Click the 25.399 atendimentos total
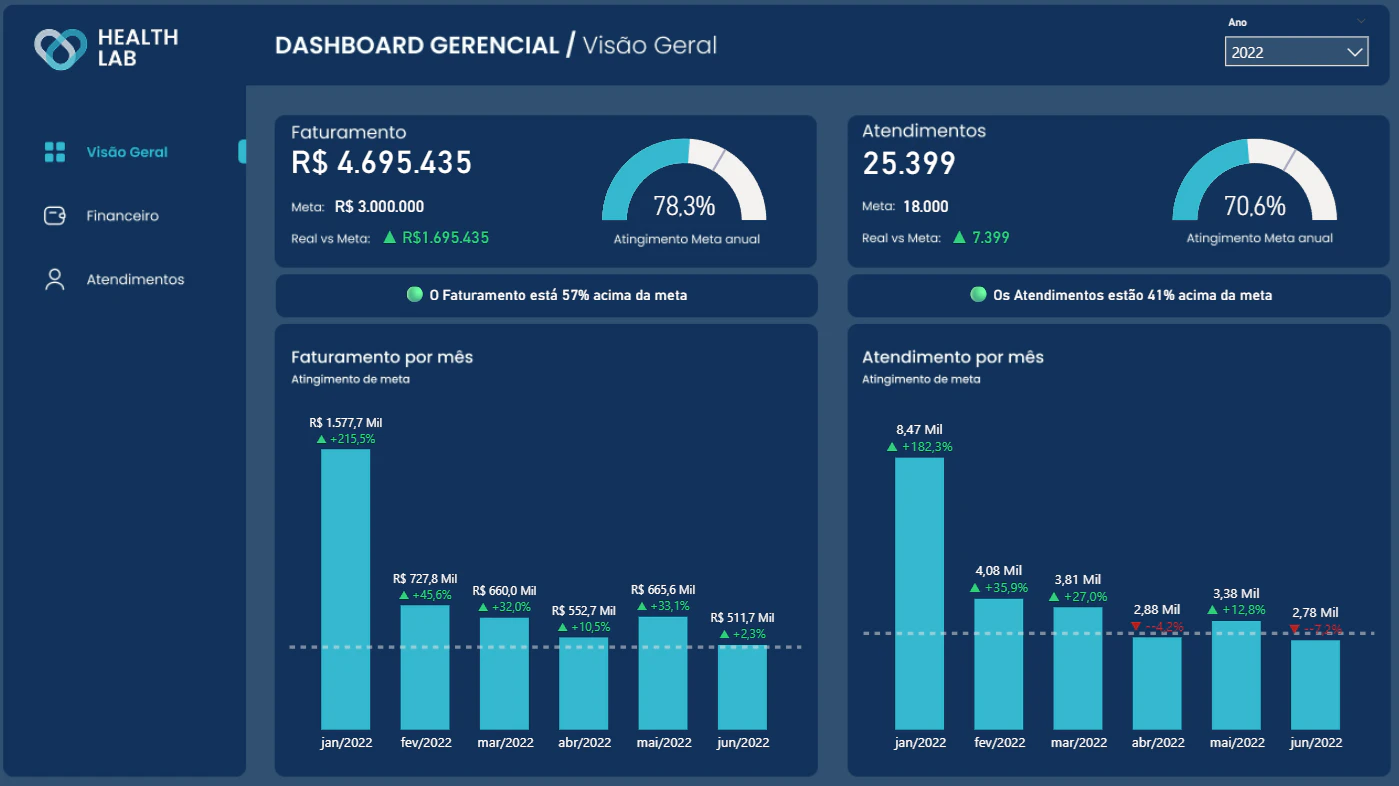This screenshot has height=786, width=1399. pyautogui.click(x=909, y=163)
